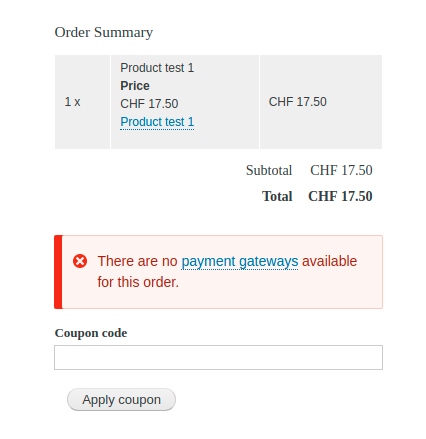The height and width of the screenshot is (439, 426).
Task: Click the red bar of error box
Action: coord(58,272)
